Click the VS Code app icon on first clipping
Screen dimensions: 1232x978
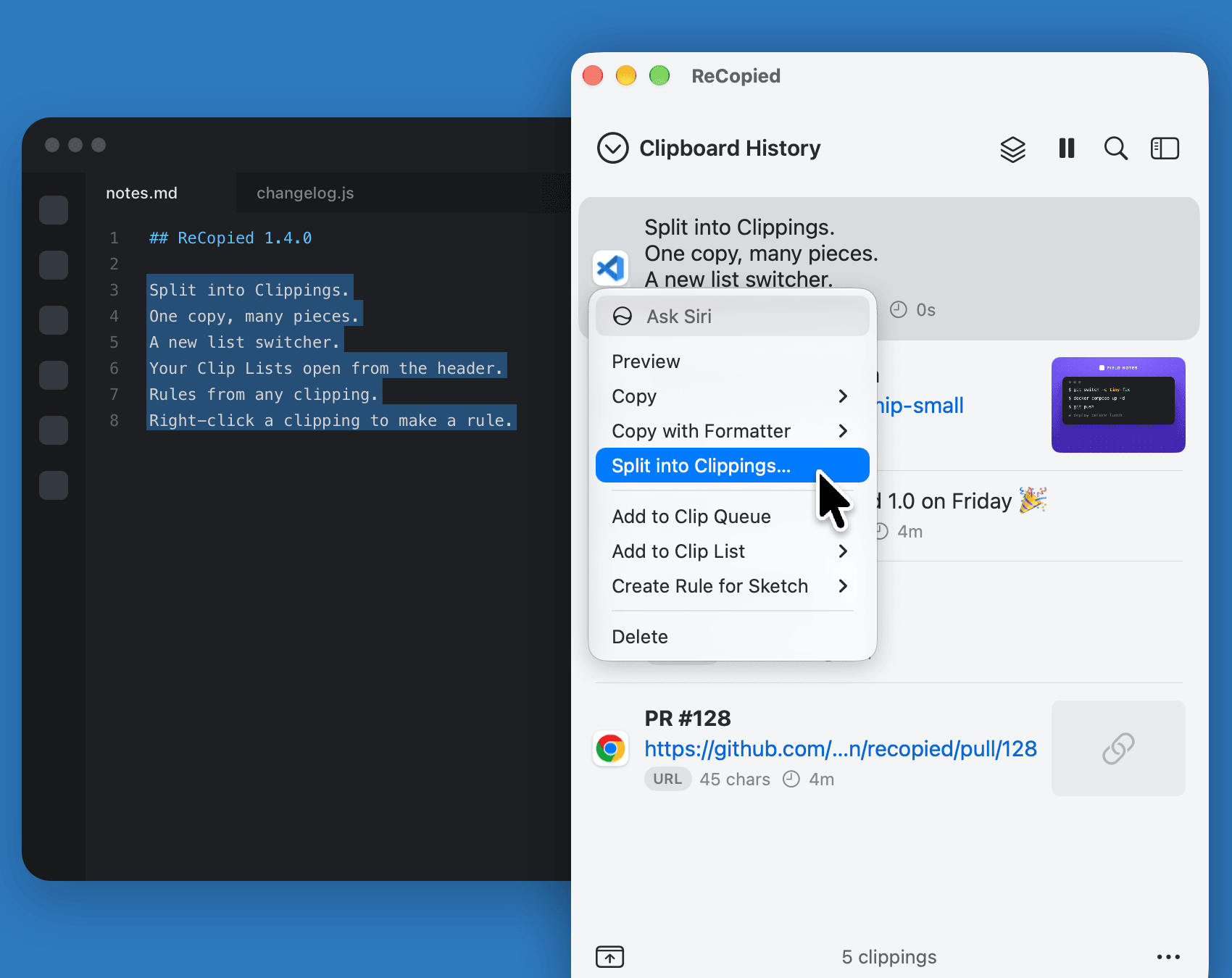coord(610,269)
